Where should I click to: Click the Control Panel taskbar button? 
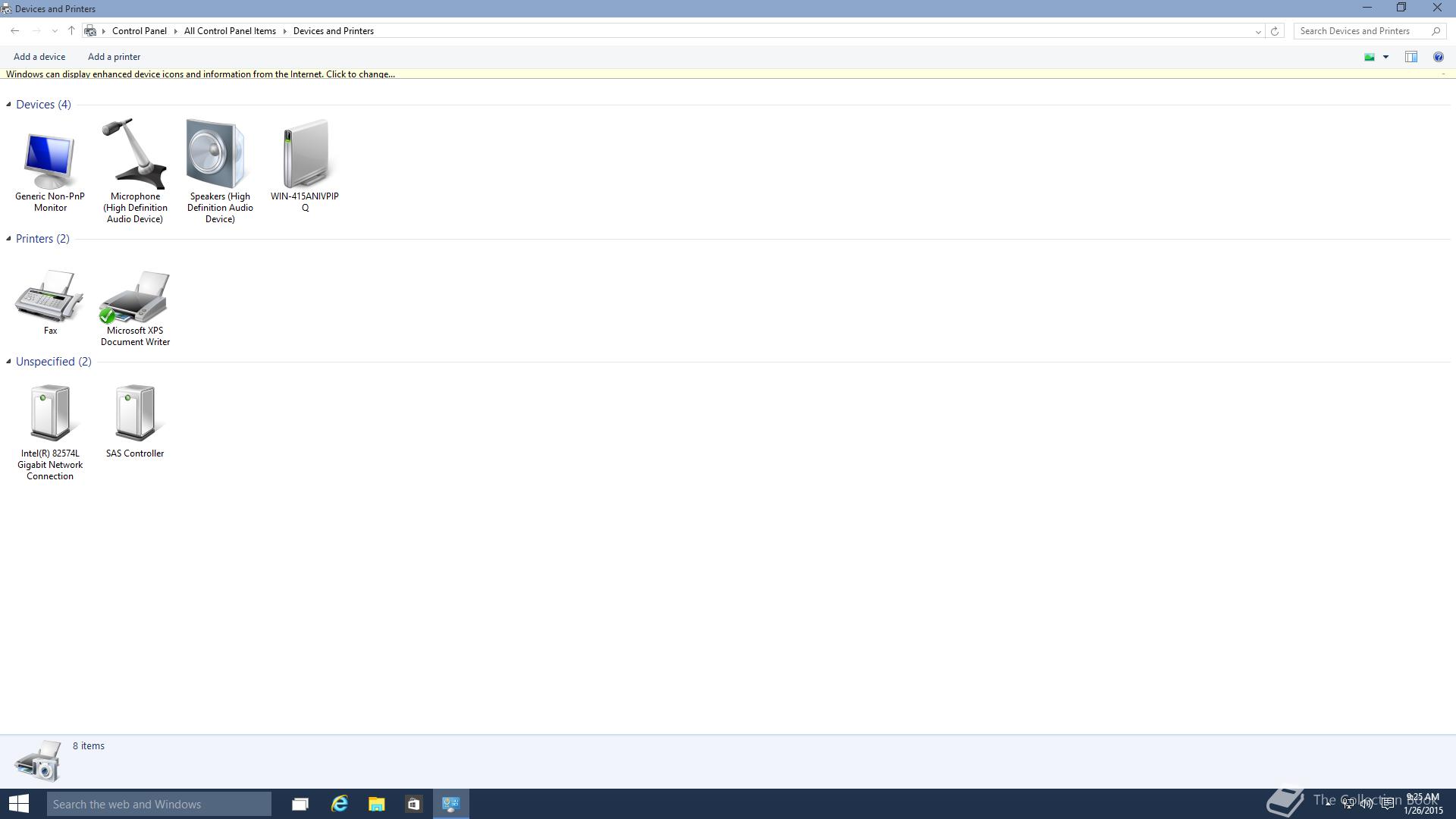451,804
